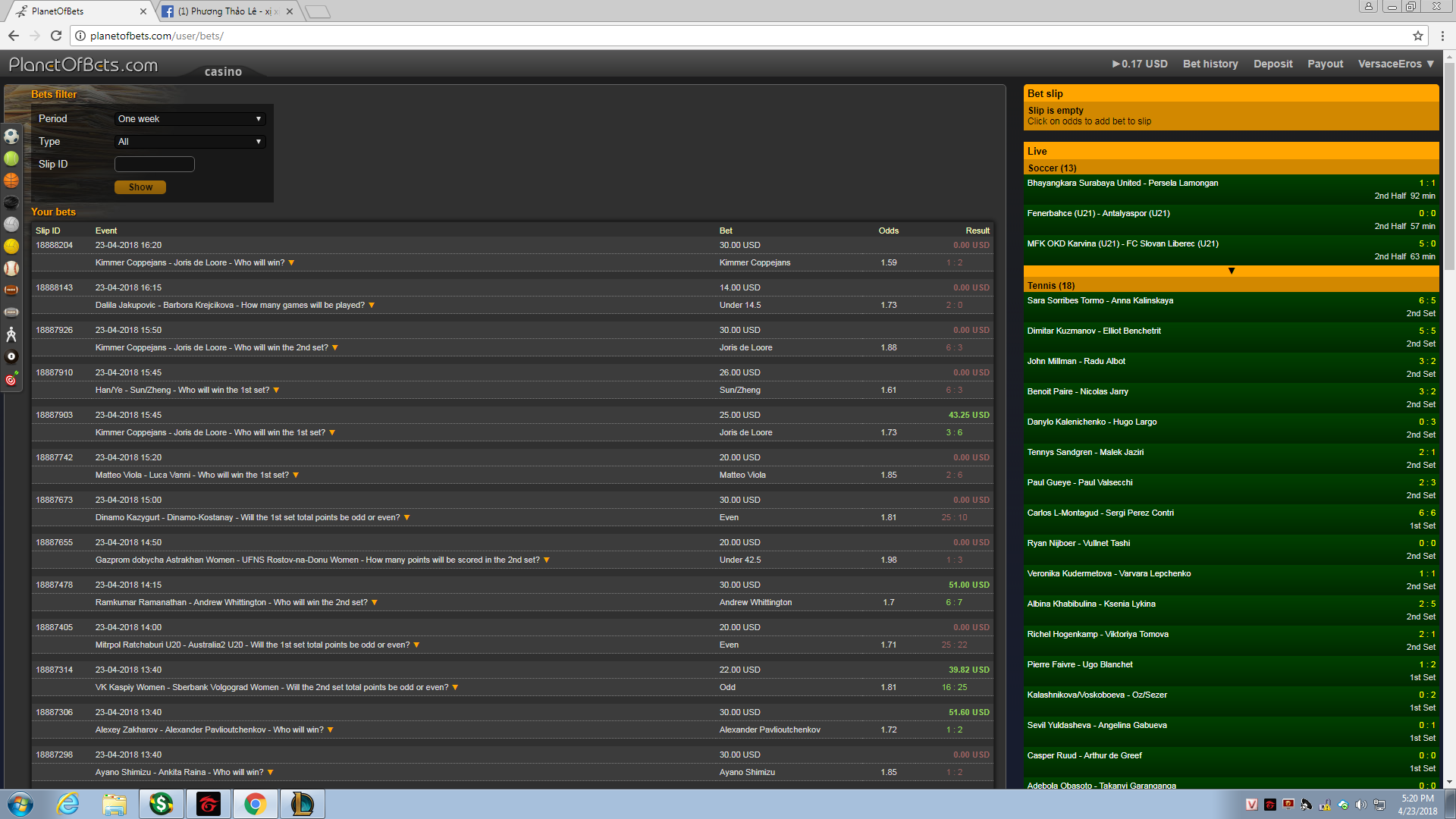Open Bet history in the top menu
This screenshot has height=819, width=1456.
coord(1210,64)
